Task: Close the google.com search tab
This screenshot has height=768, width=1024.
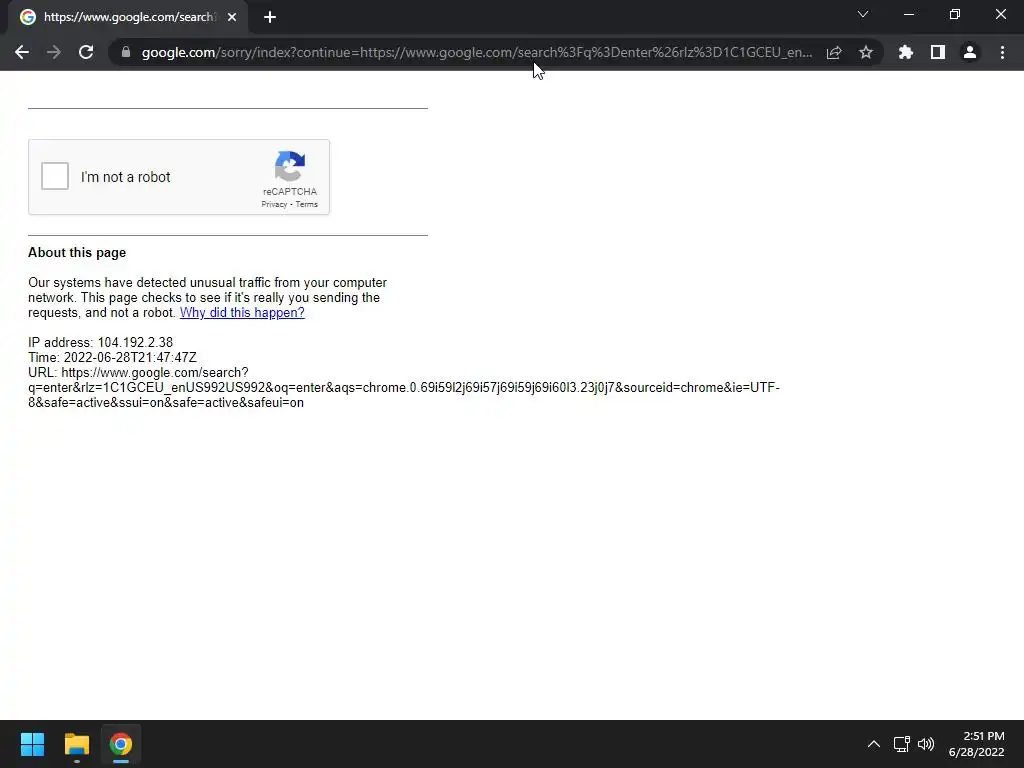Action: (232, 17)
